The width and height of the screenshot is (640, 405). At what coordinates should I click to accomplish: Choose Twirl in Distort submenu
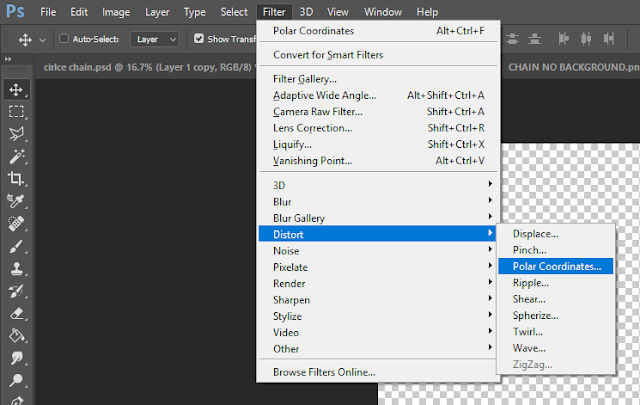coord(556,332)
